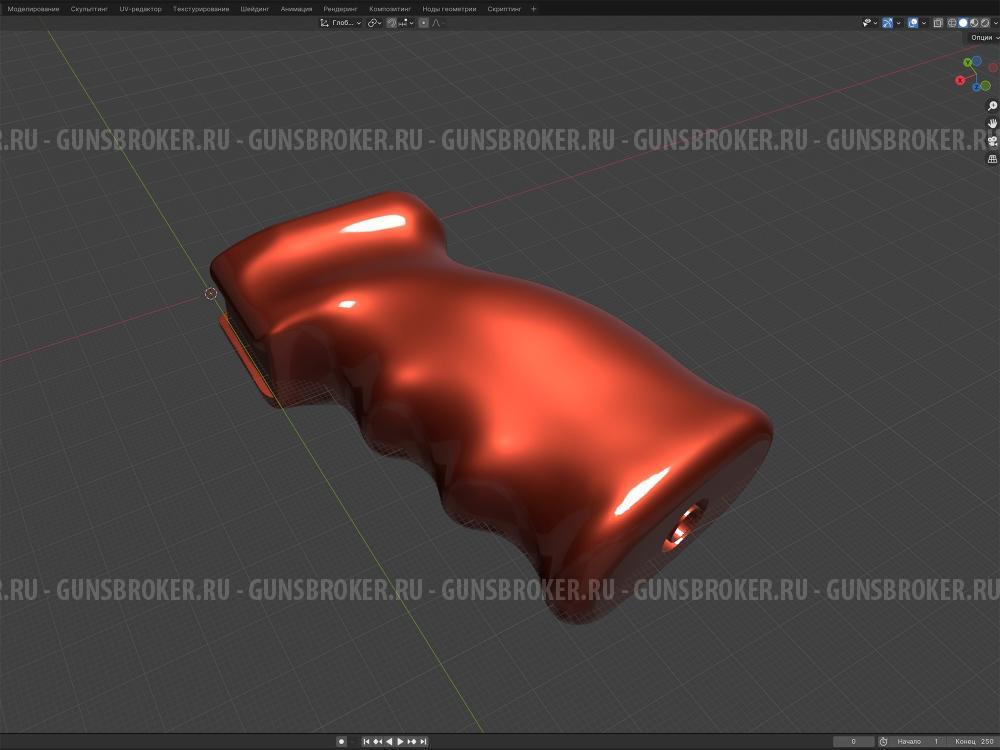Screen dimensions: 1000x750
Task: Open the Рендеринг workspace tab
Action: (340, 9)
